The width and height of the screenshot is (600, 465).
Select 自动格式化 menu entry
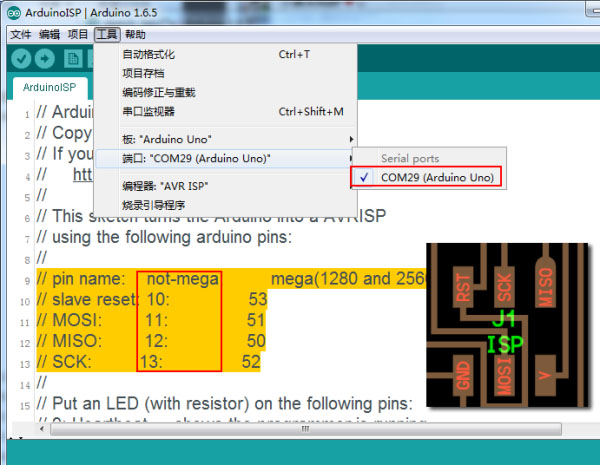point(226,54)
